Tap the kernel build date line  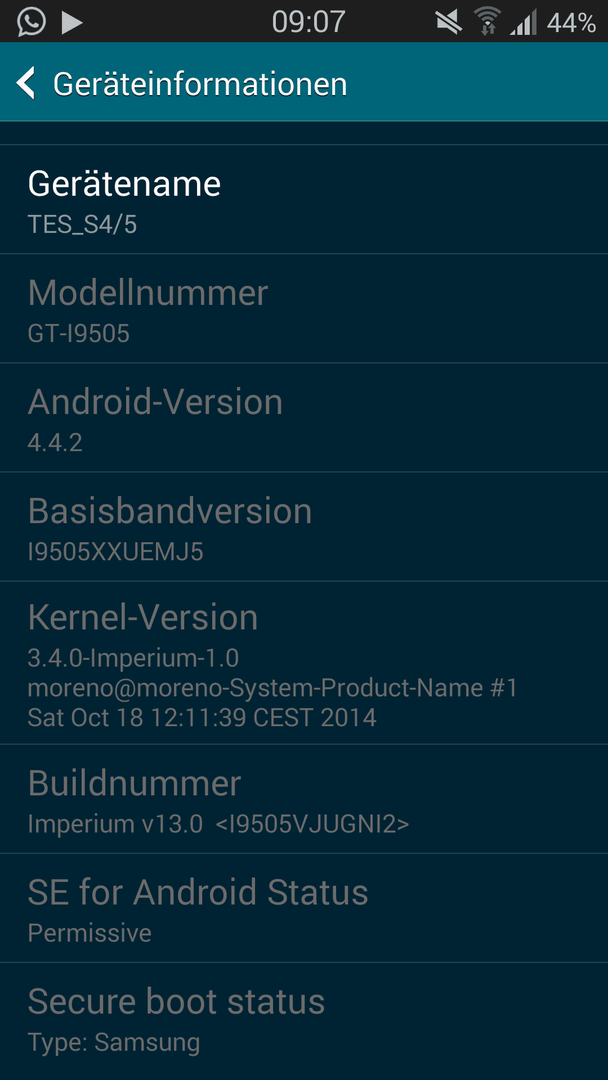point(202,717)
